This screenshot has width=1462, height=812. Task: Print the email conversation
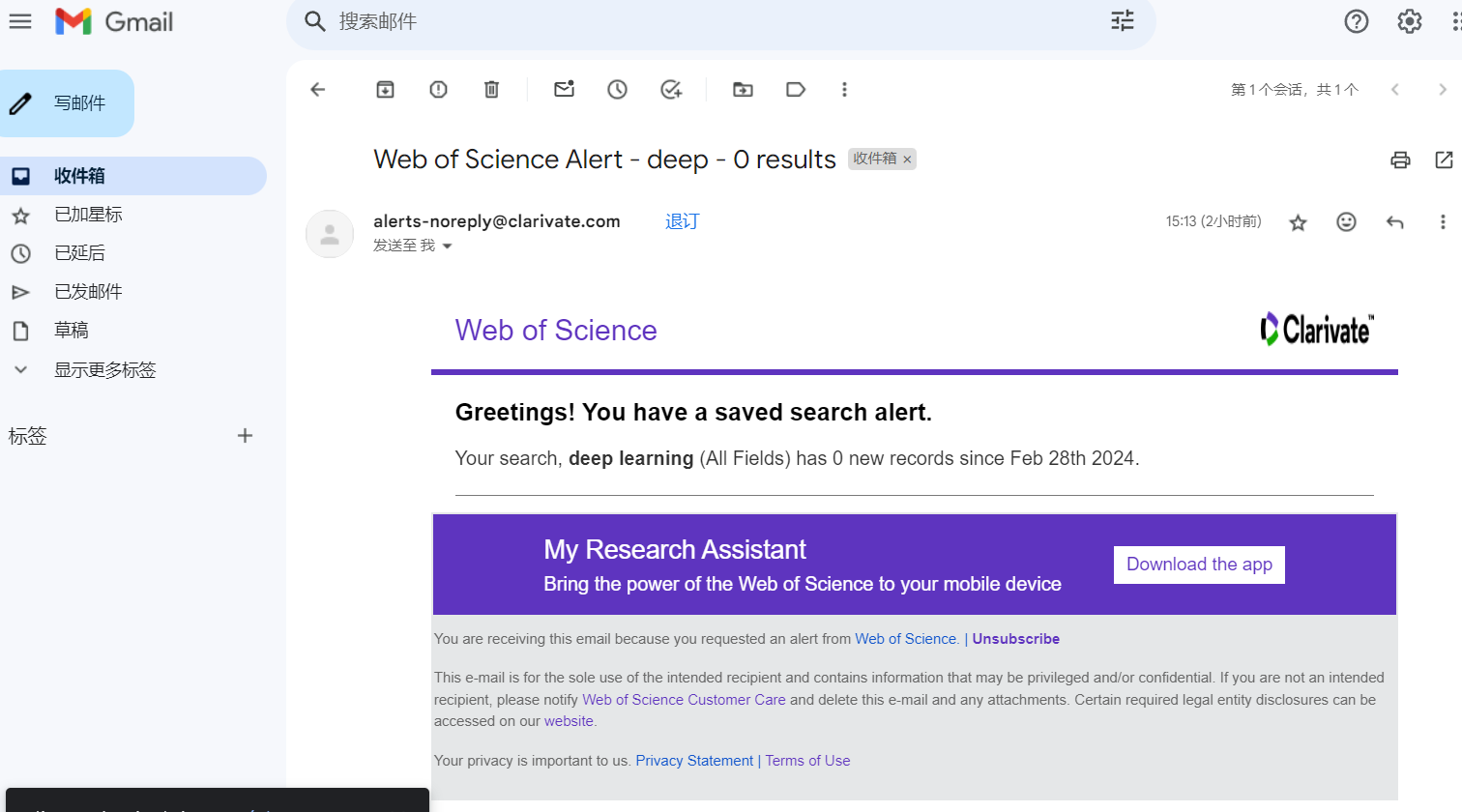1400,160
